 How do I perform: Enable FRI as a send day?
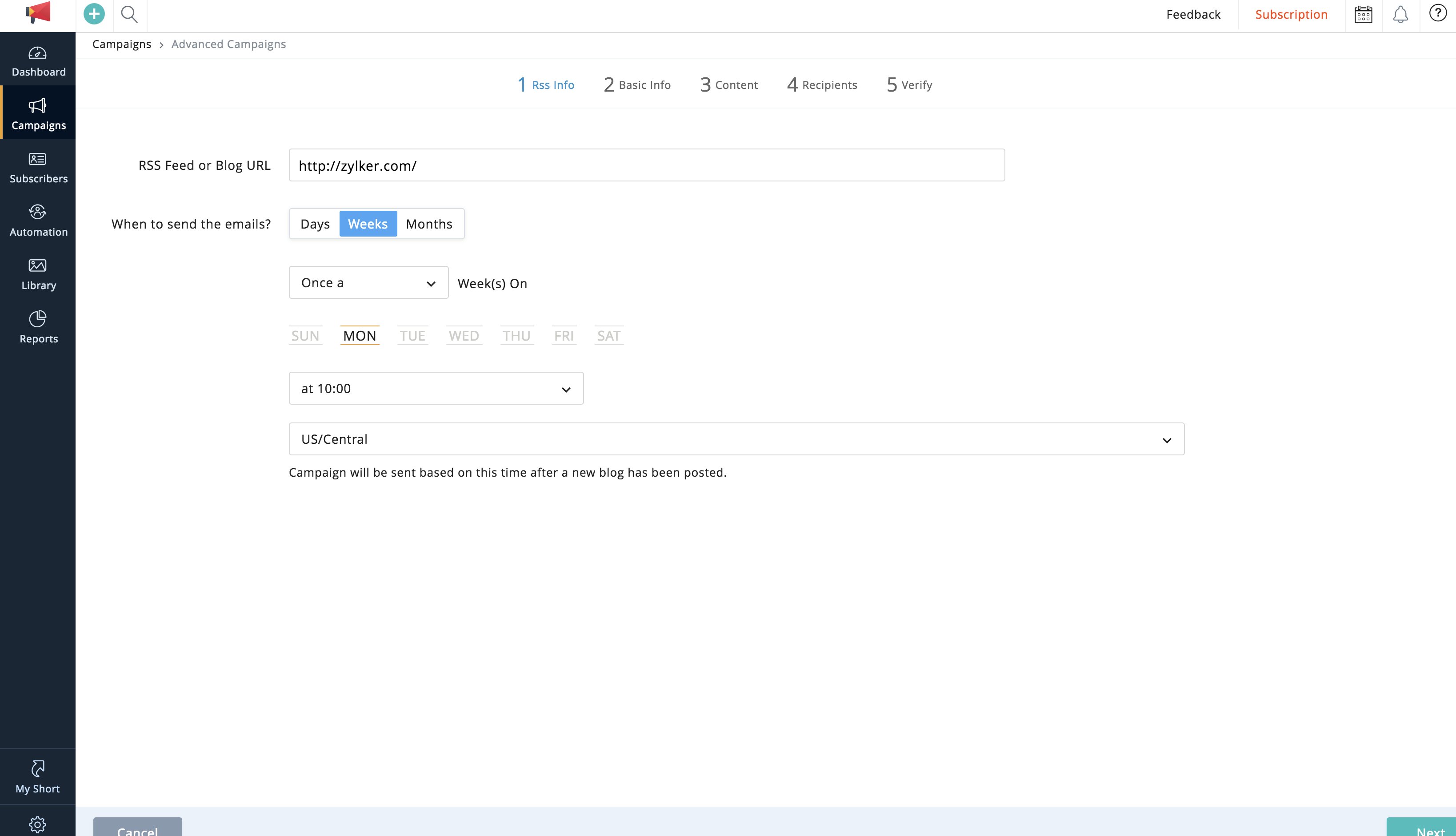click(x=564, y=335)
